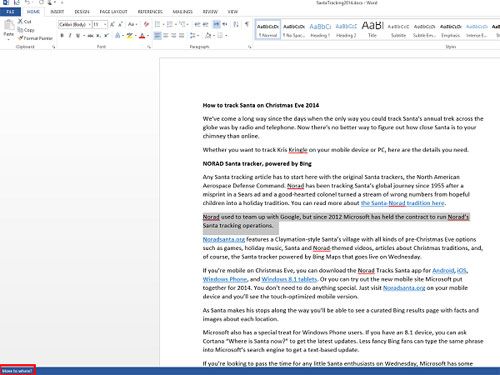Switch to the Insert tab
Screen dimensions: 500x375
[x=57, y=12]
